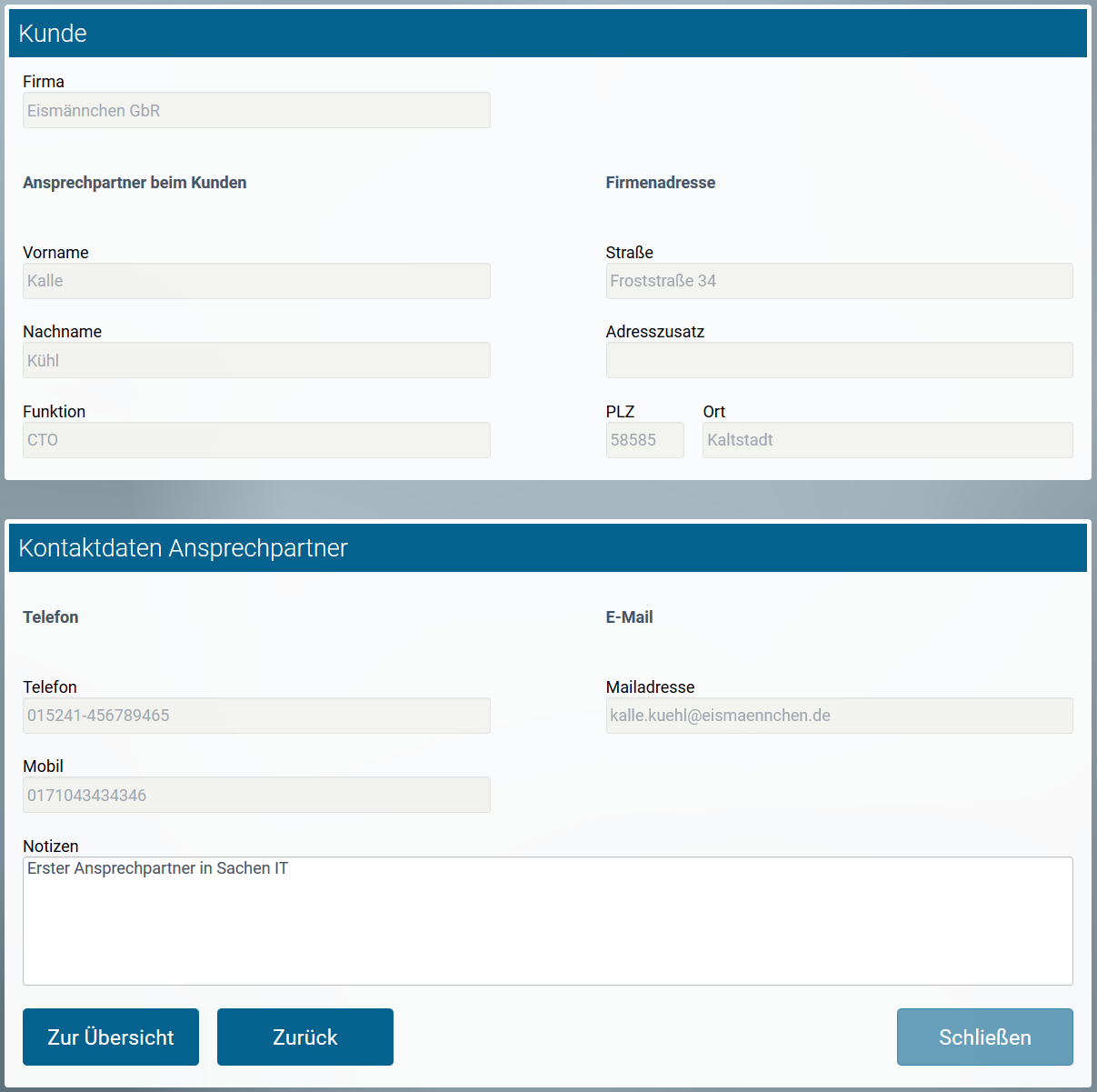This screenshot has width=1097, height=1092.
Task: Click the Ort field containing Kaltstadt
Action: tap(888, 440)
